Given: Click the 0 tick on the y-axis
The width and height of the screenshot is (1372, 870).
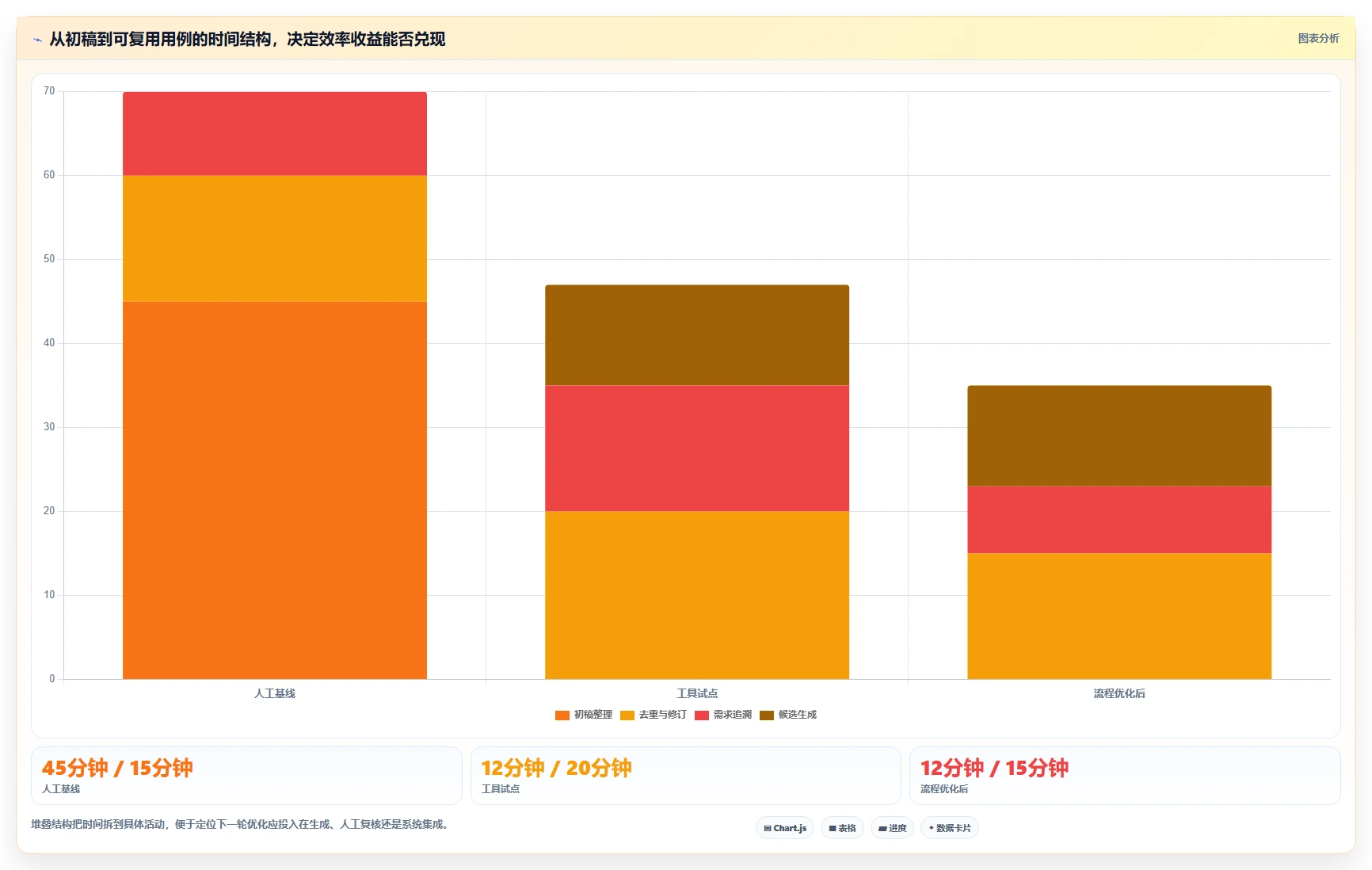Looking at the screenshot, I should (52, 679).
